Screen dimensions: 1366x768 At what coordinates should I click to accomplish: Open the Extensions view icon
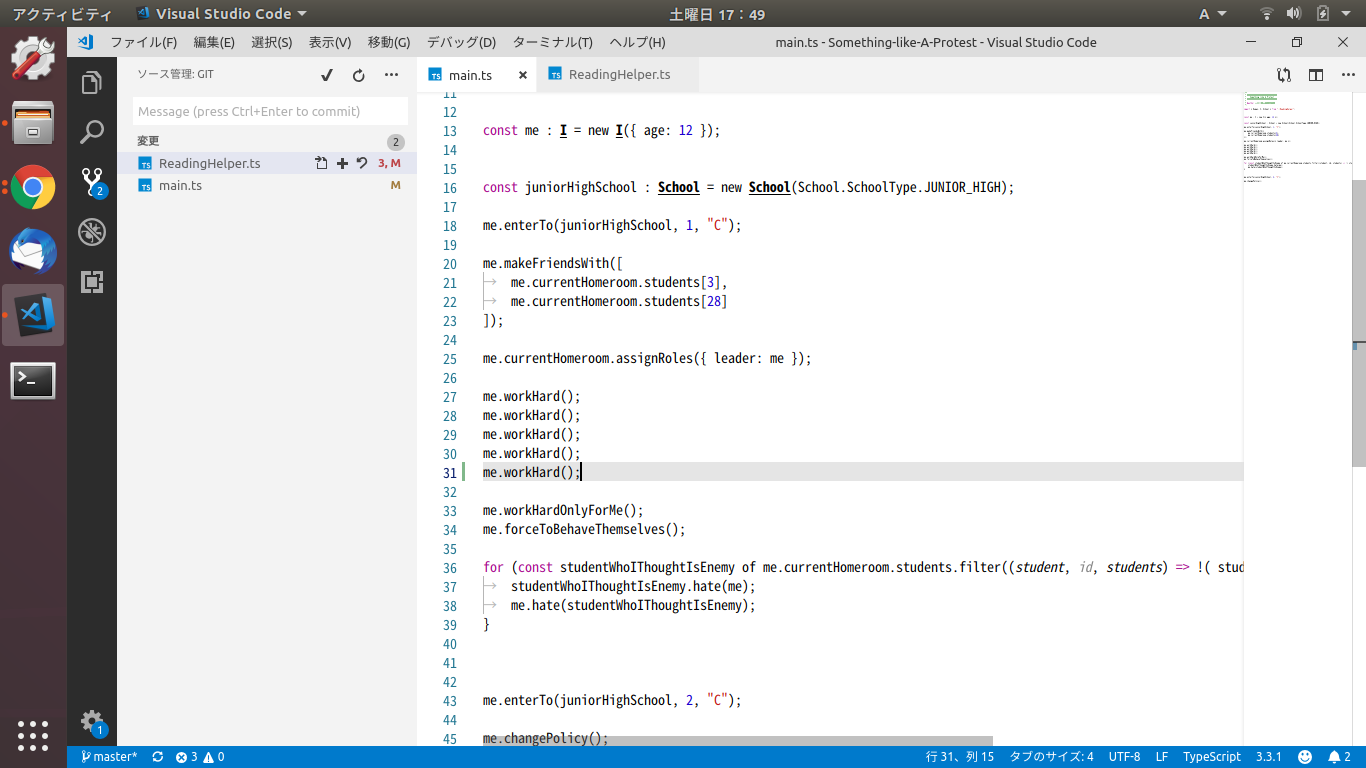[x=92, y=282]
